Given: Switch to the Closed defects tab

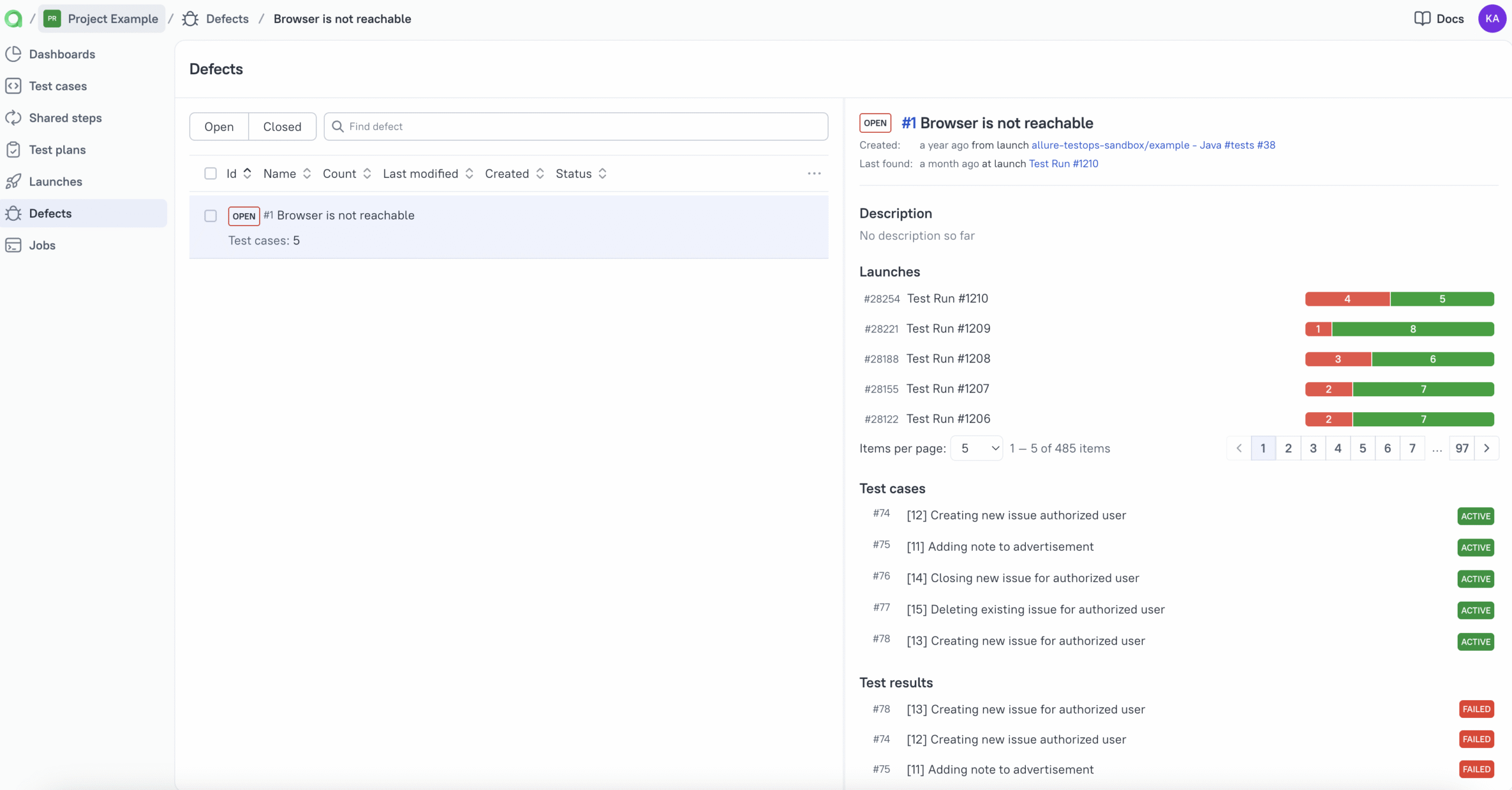Looking at the screenshot, I should [282, 127].
